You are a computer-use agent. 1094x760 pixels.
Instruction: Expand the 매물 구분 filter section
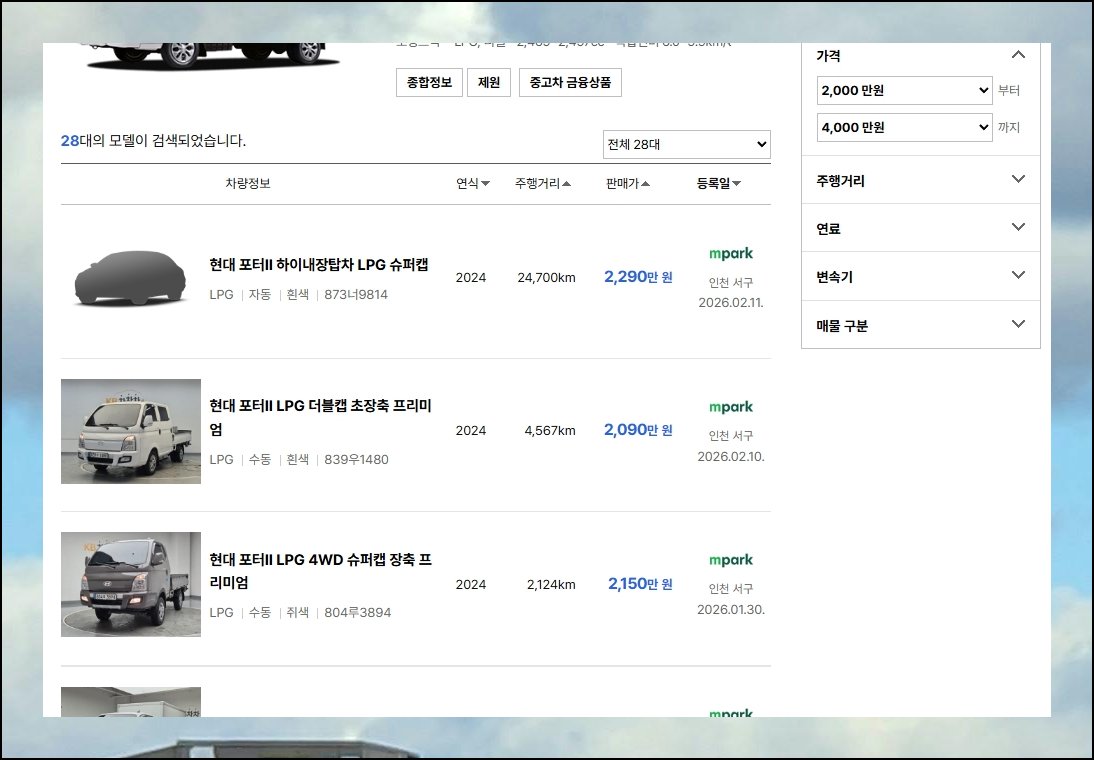coord(920,325)
